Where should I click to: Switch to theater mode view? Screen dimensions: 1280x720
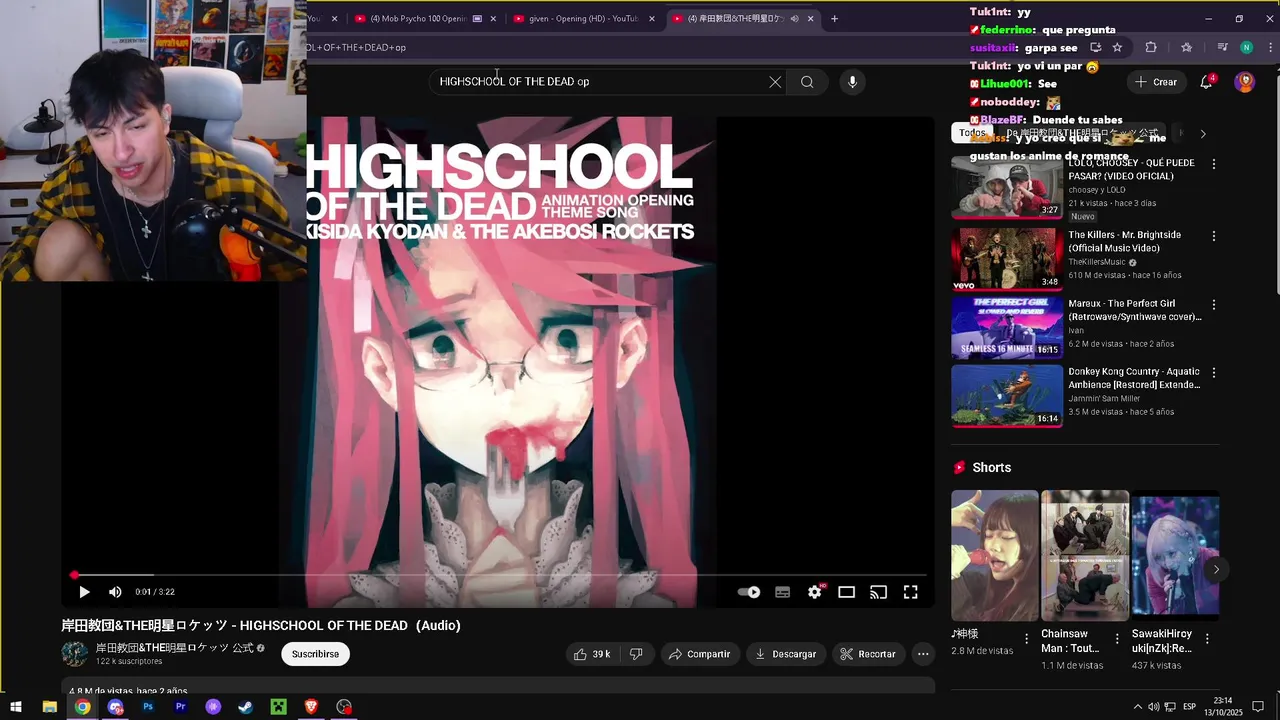pos(846,592)
